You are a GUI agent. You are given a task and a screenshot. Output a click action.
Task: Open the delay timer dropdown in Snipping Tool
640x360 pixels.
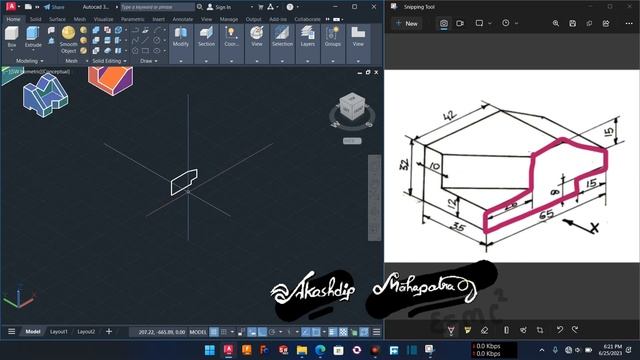point(516,23)
